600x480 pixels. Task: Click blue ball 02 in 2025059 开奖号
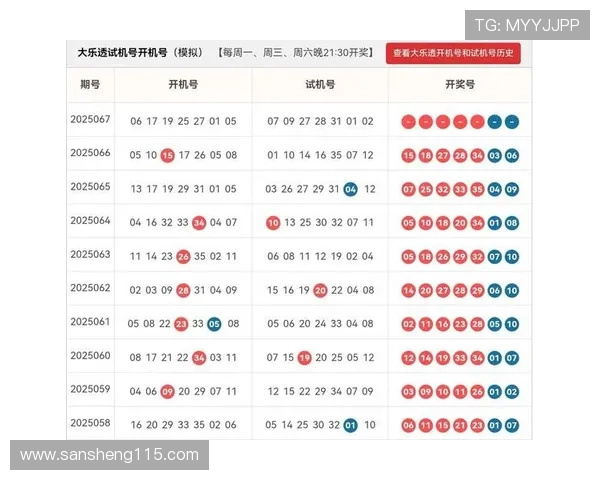click(512, 392)
